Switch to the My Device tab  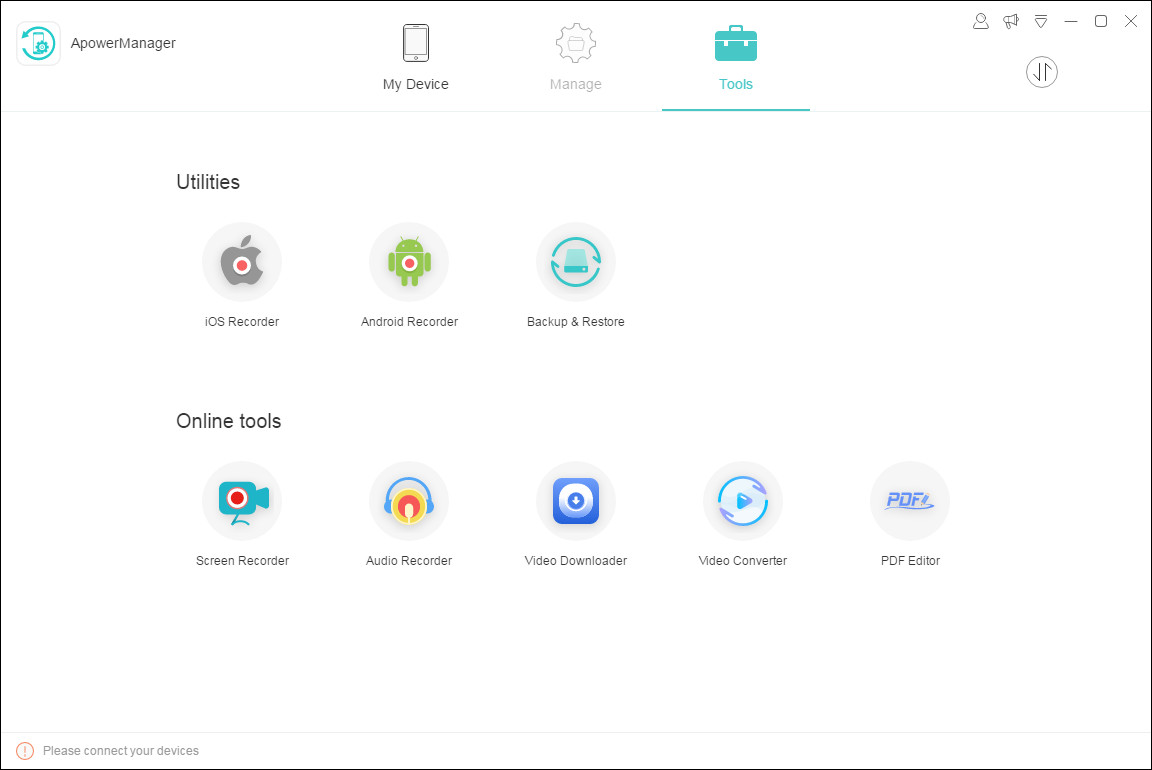416,59
